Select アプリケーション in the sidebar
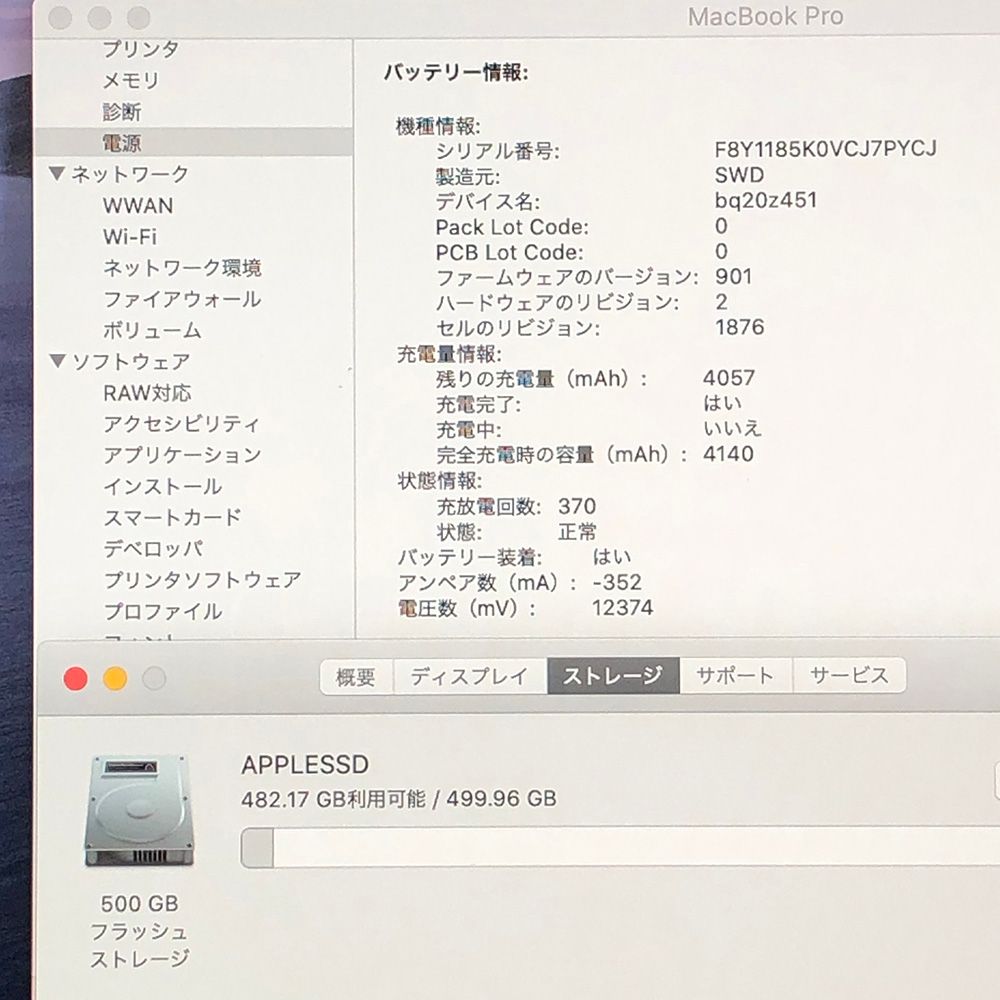Viewport: 1000px width, 1000px height. tap(182, 455)
